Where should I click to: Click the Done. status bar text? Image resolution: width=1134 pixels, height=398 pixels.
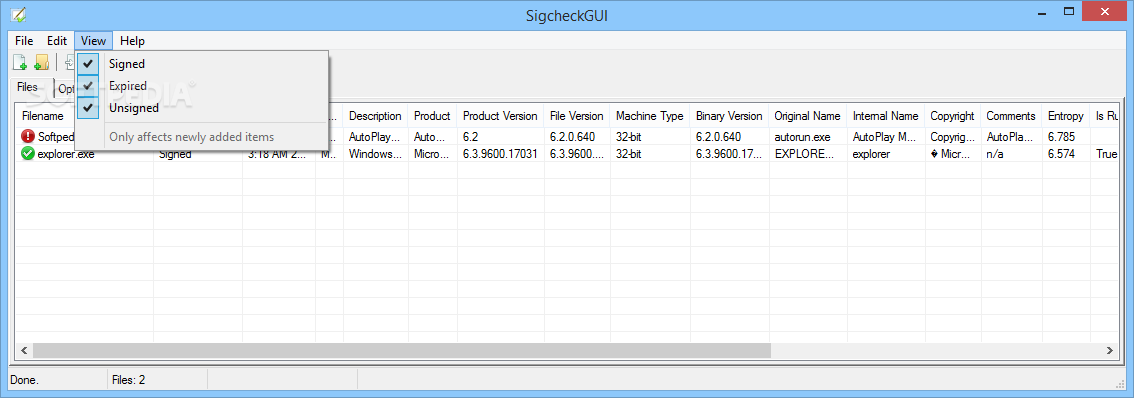[x=25, y=379]
